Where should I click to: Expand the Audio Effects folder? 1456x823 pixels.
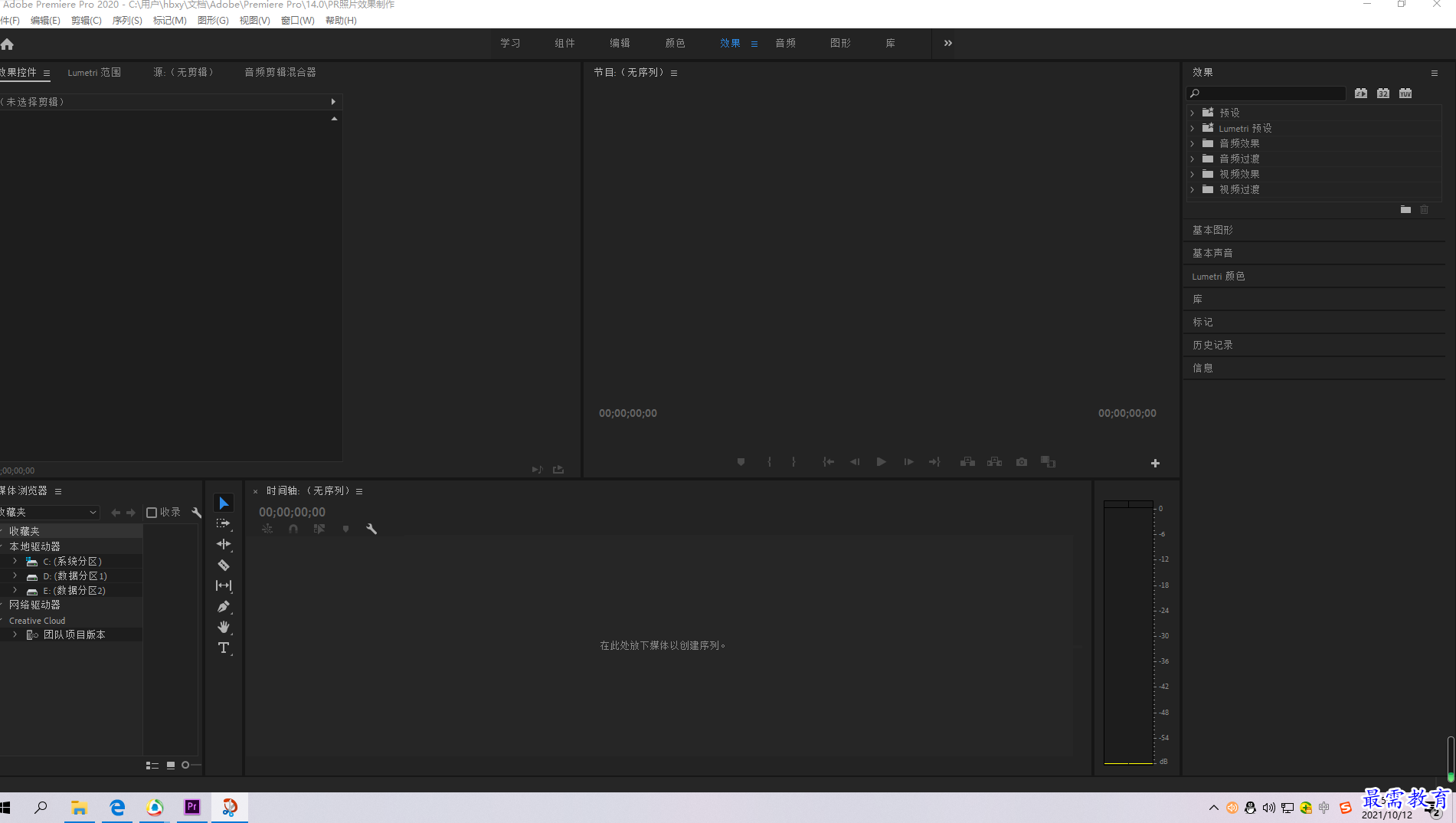[1192, 143]
